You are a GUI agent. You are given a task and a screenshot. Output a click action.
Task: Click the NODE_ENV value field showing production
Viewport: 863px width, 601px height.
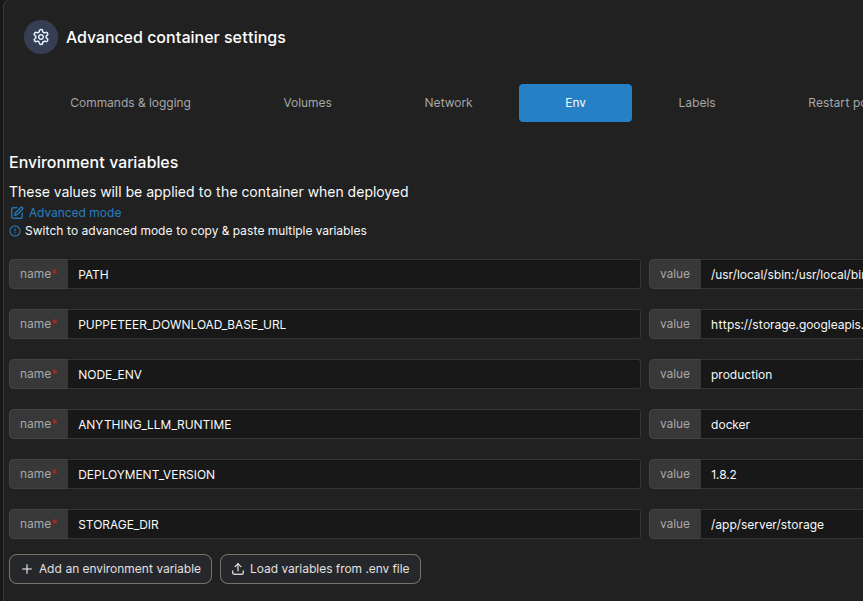(780, 374)
